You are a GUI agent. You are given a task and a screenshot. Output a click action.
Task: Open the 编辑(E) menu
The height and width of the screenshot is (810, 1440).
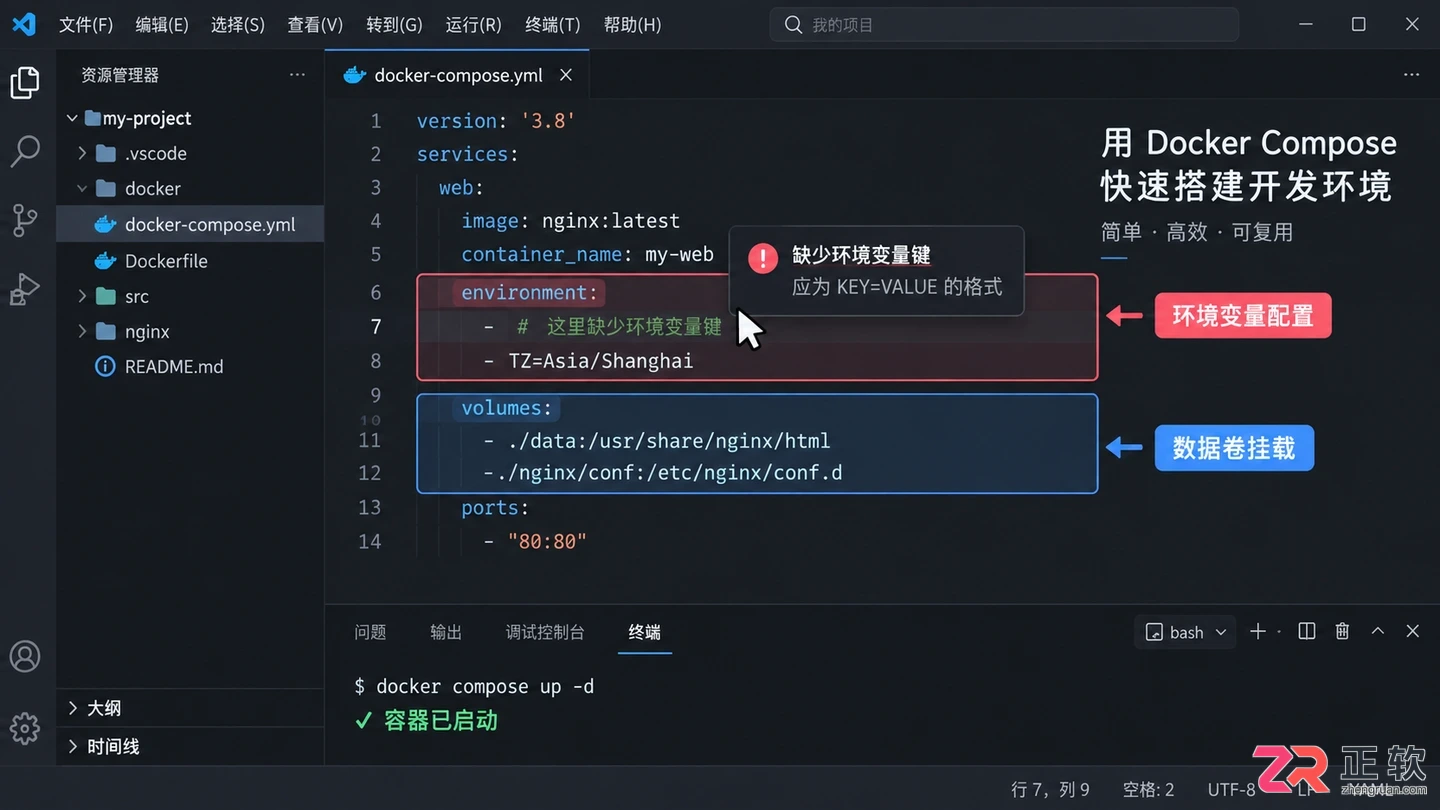(x=162, y=25)
